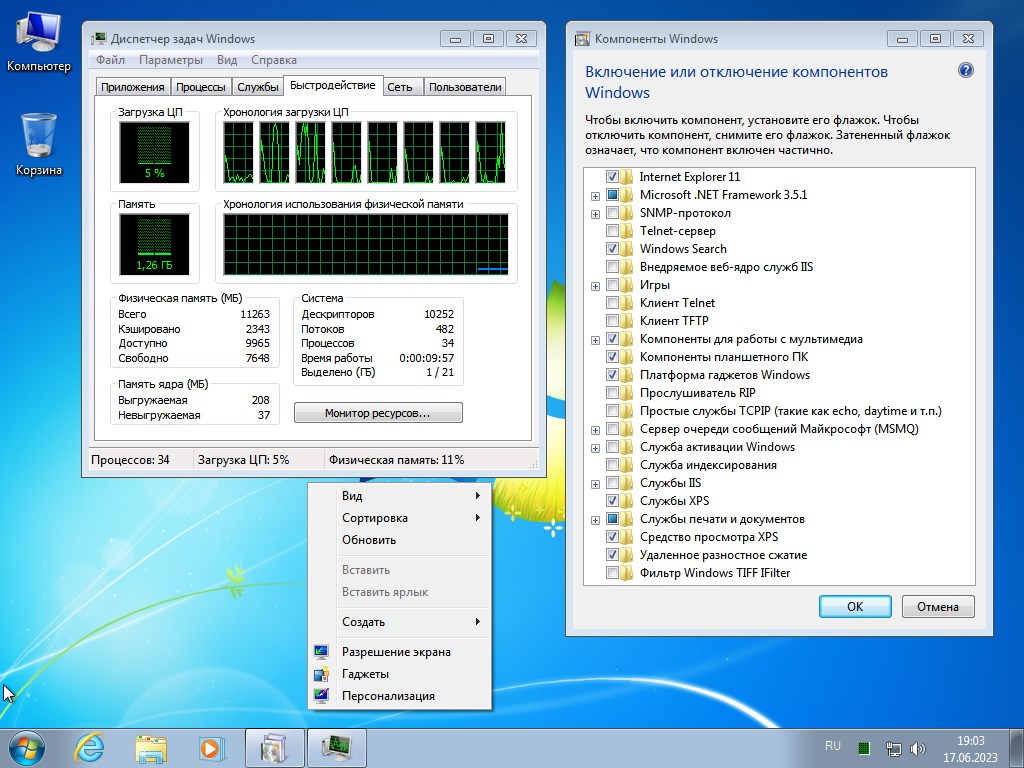This screenshot has width=1024, height=768.
Task: Switch to Task Manager taskbar button
Action: tap(337, 748)
